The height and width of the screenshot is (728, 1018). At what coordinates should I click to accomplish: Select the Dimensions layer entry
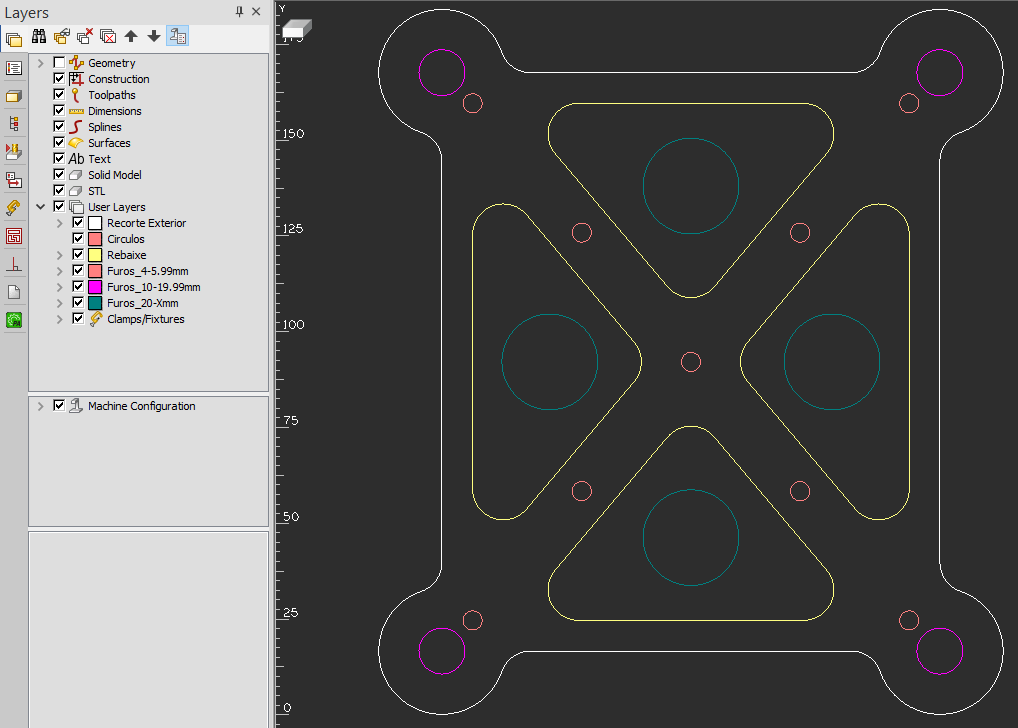(114, 111)
